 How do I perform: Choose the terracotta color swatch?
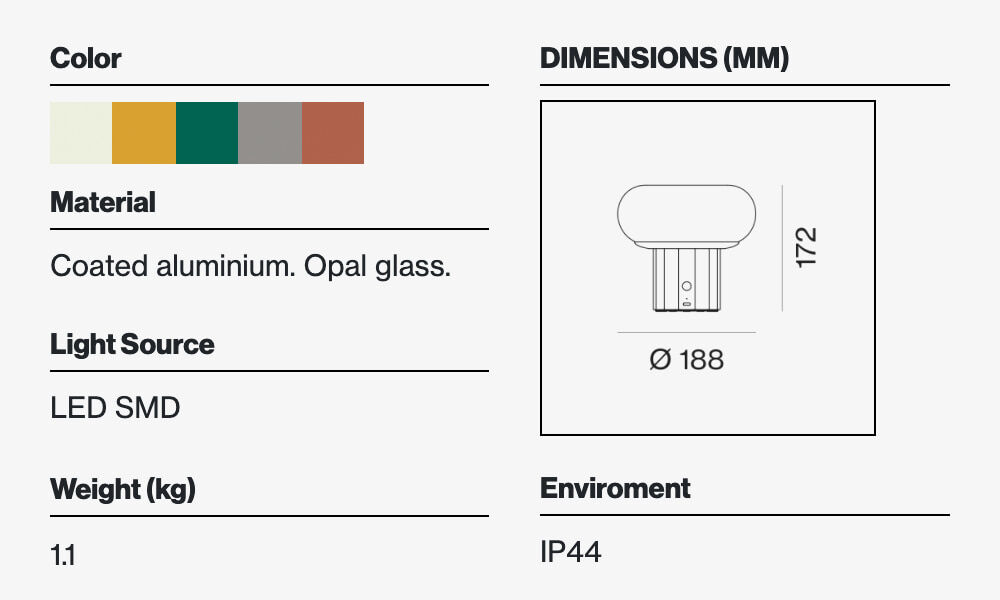(x=333, y=133)
